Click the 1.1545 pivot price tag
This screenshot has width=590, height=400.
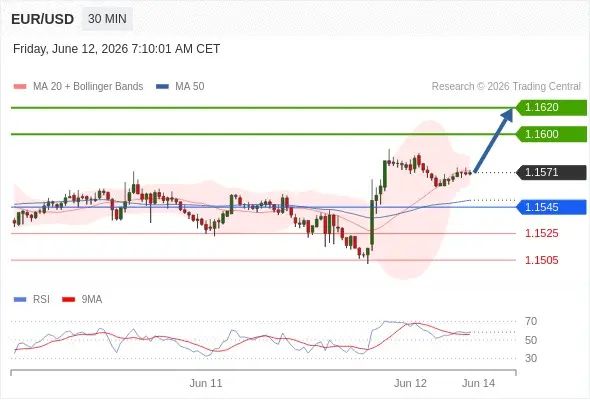(551, 207)
